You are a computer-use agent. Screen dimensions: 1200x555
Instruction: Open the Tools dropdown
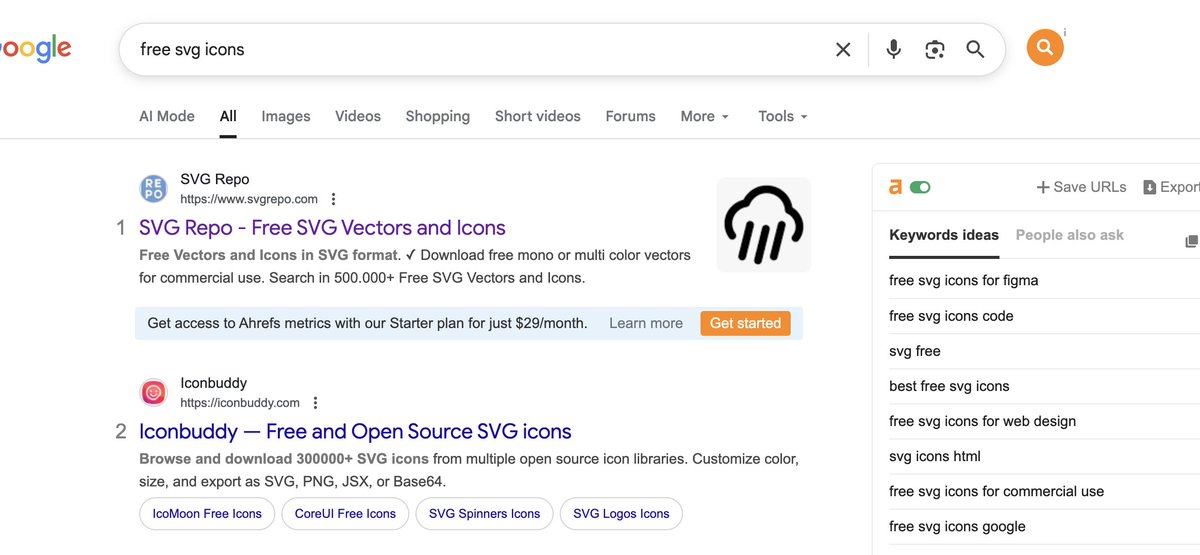tap(783, 116)
